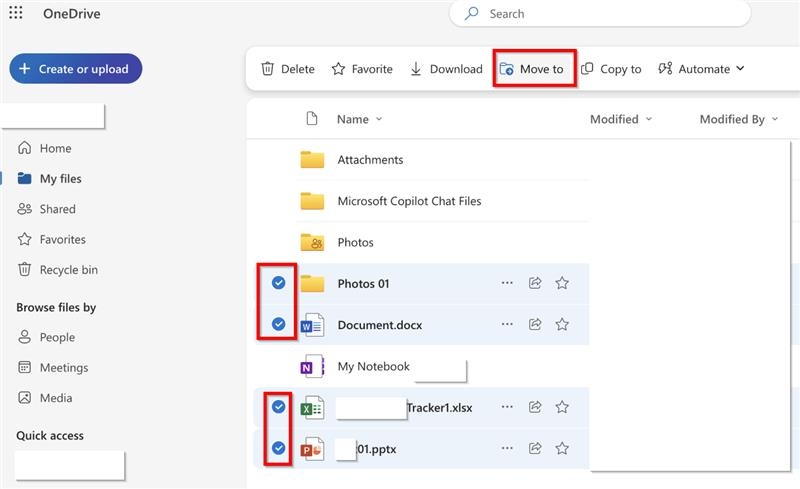Favorite the Photos 01 folder star

pyautogui.click(x=562, y=283)
